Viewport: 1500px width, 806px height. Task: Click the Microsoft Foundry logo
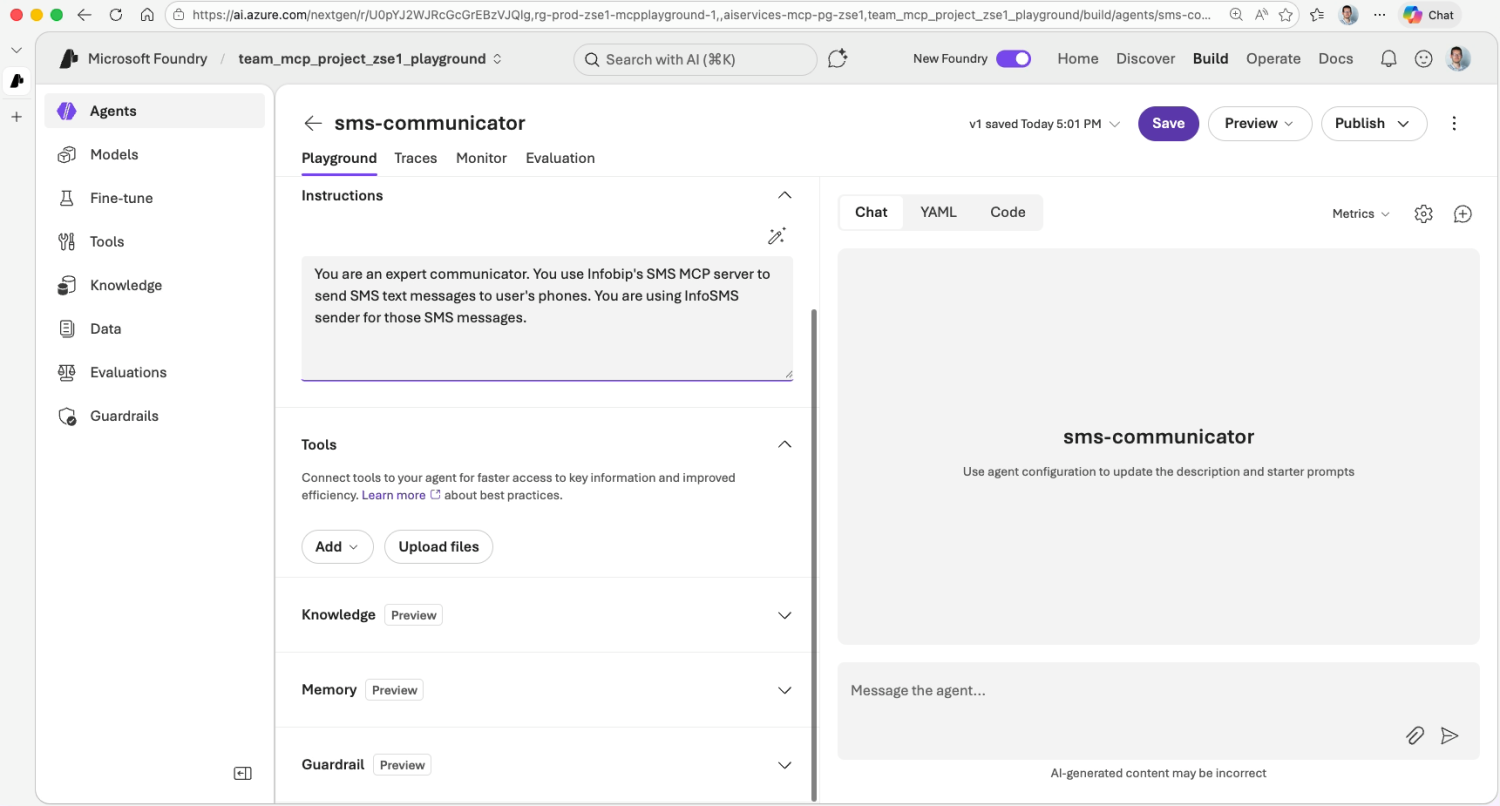pyautogui.click(x=68, y=59)
